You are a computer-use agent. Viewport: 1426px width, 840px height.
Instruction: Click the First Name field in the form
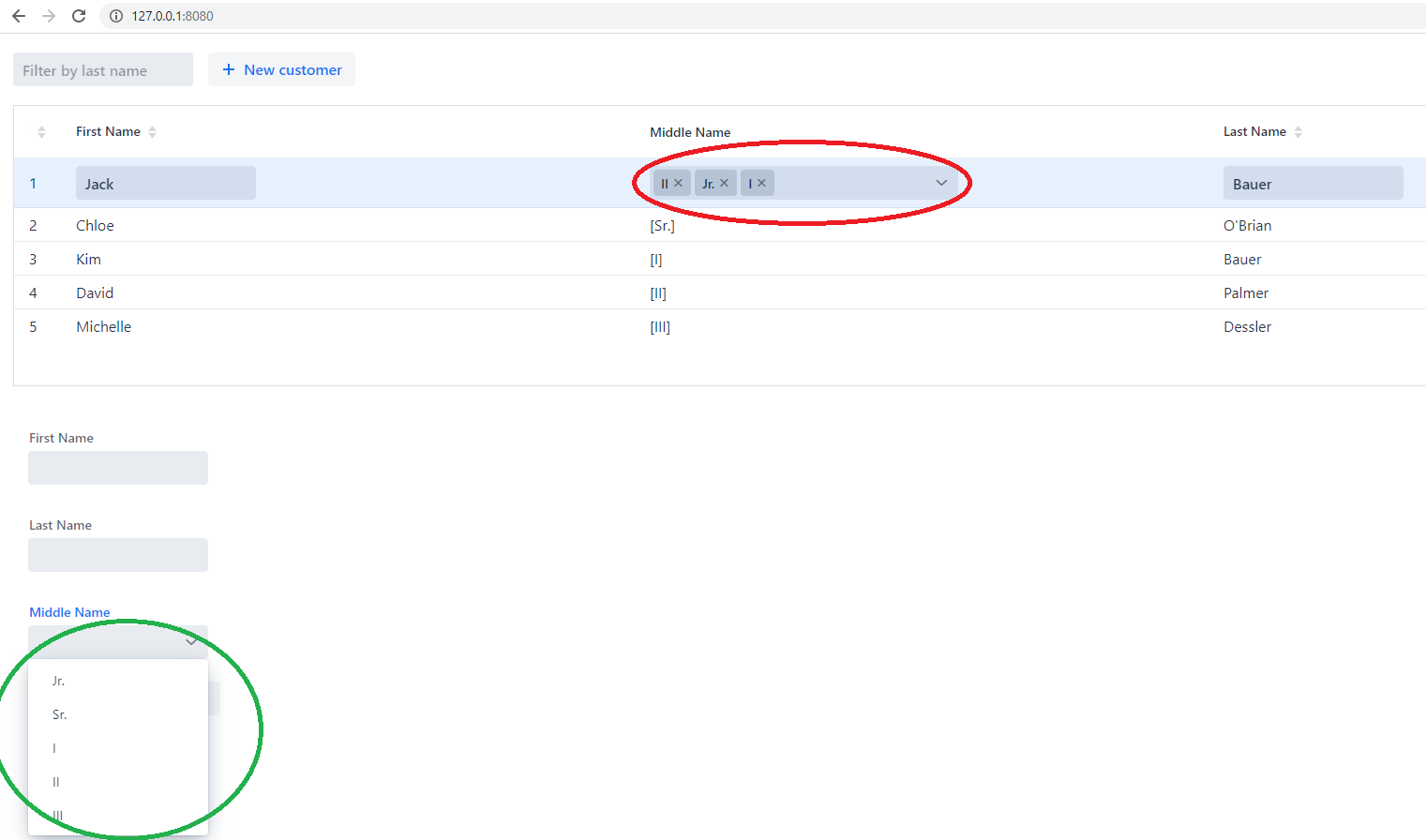(118, 468)
